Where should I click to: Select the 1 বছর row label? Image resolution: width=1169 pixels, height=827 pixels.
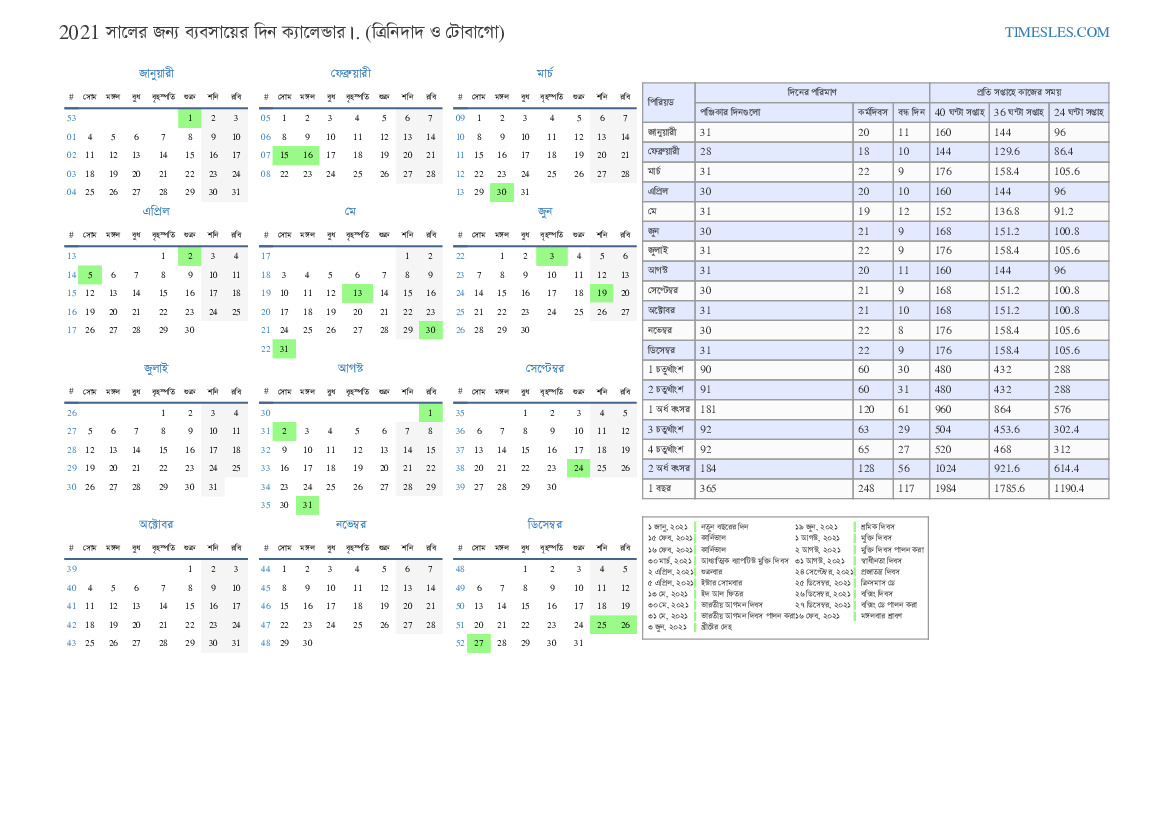click(668, 489)
